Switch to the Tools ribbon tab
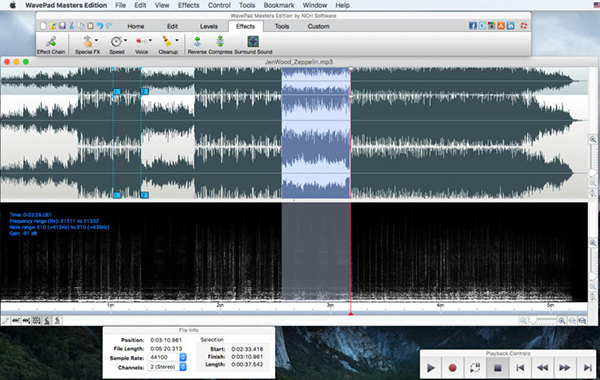The height and width of the screenshot is (380, 600). [282, 26]
